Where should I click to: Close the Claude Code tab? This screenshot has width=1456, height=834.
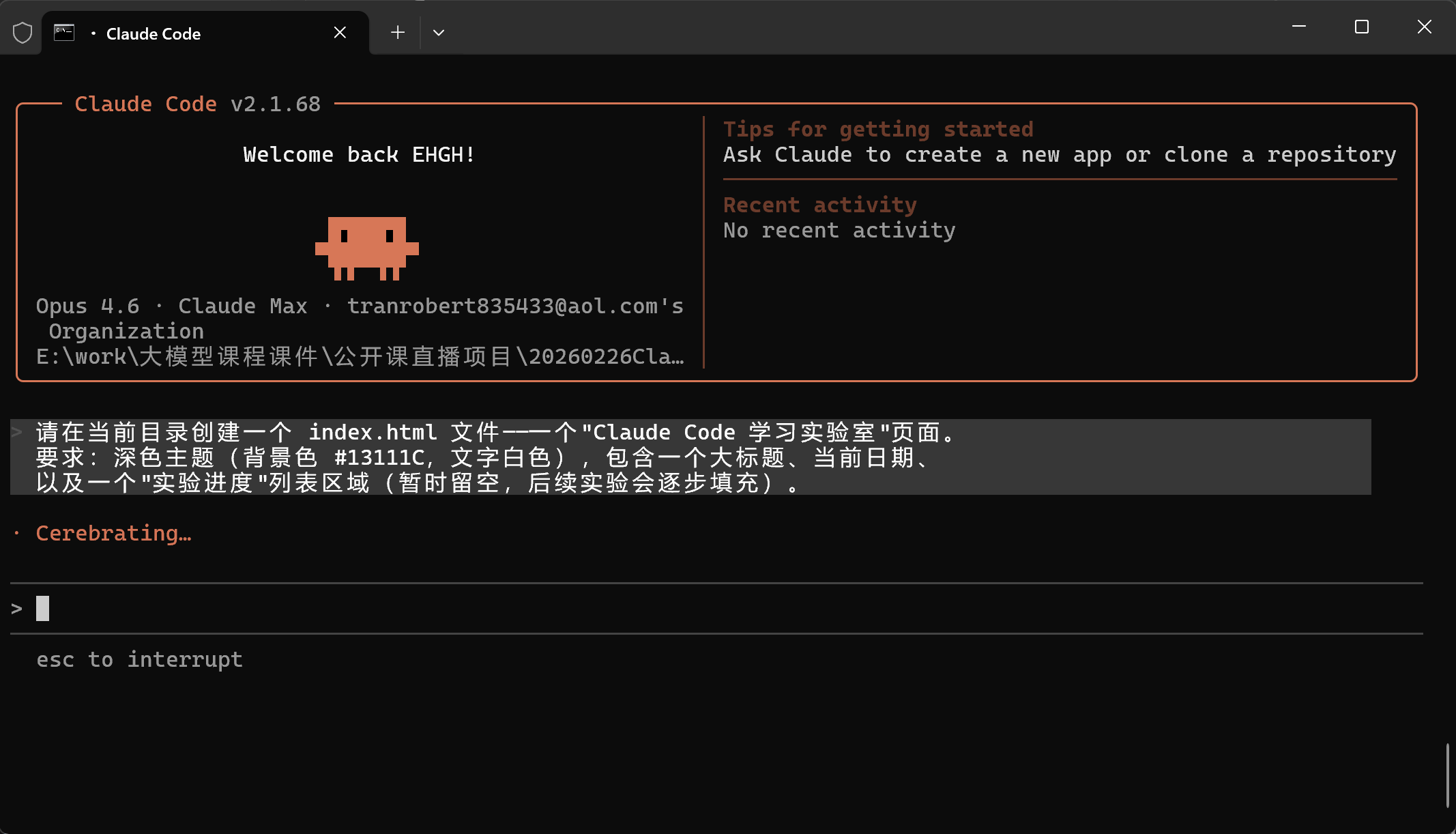tap(340, 33)
